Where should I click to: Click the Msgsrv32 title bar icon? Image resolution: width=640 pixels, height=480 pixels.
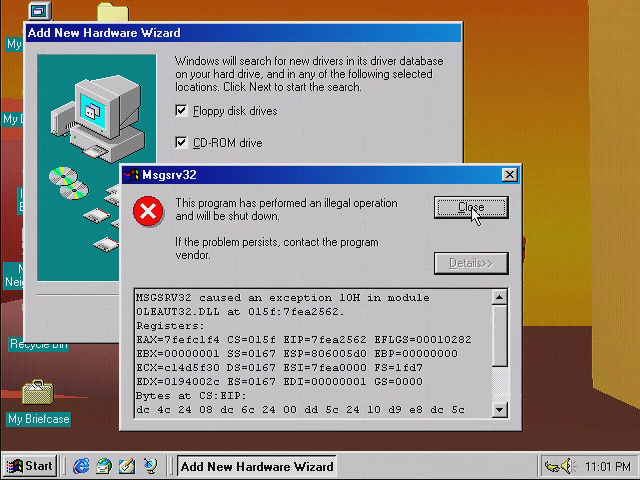131,175
